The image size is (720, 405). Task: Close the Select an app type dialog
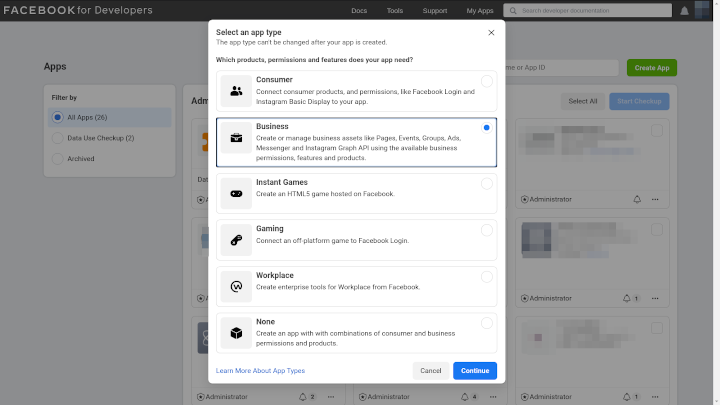click(x=491, y=33)
